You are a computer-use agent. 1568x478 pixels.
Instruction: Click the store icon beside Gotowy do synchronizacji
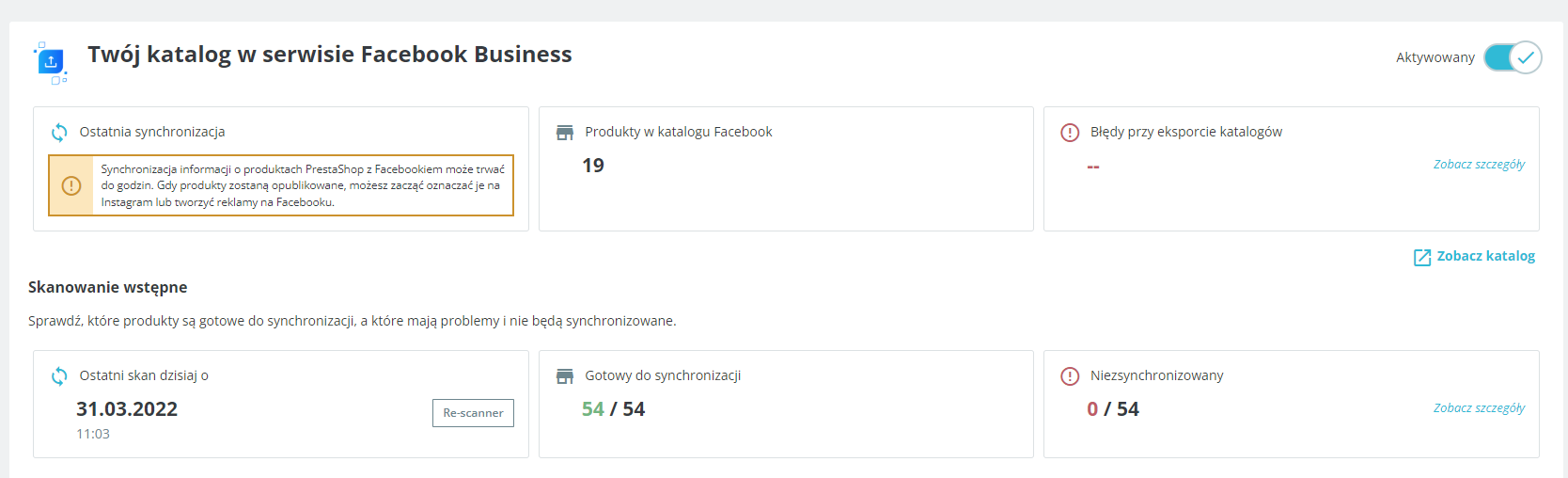pyautogui.click(x=565, y=375)
